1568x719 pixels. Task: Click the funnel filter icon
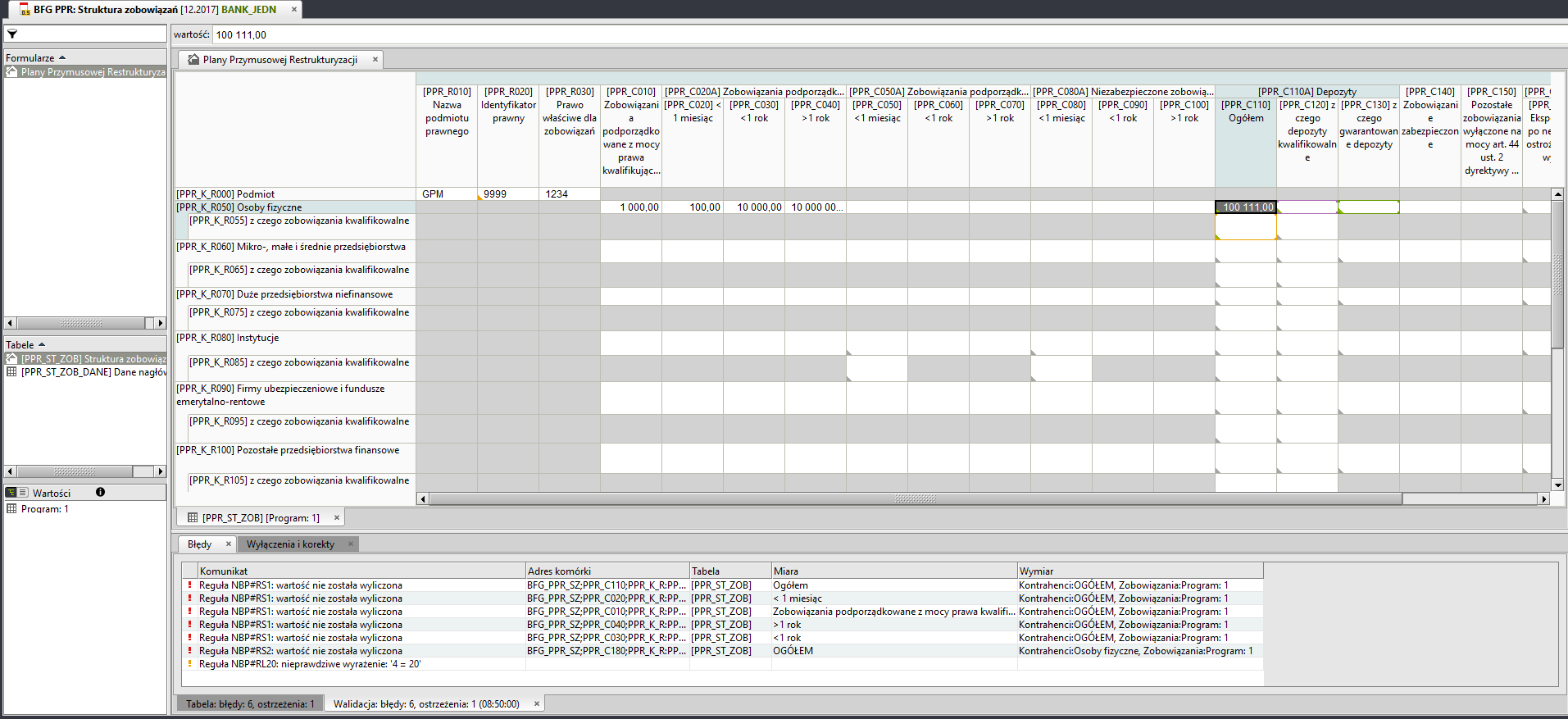click(x=12, y=34)
